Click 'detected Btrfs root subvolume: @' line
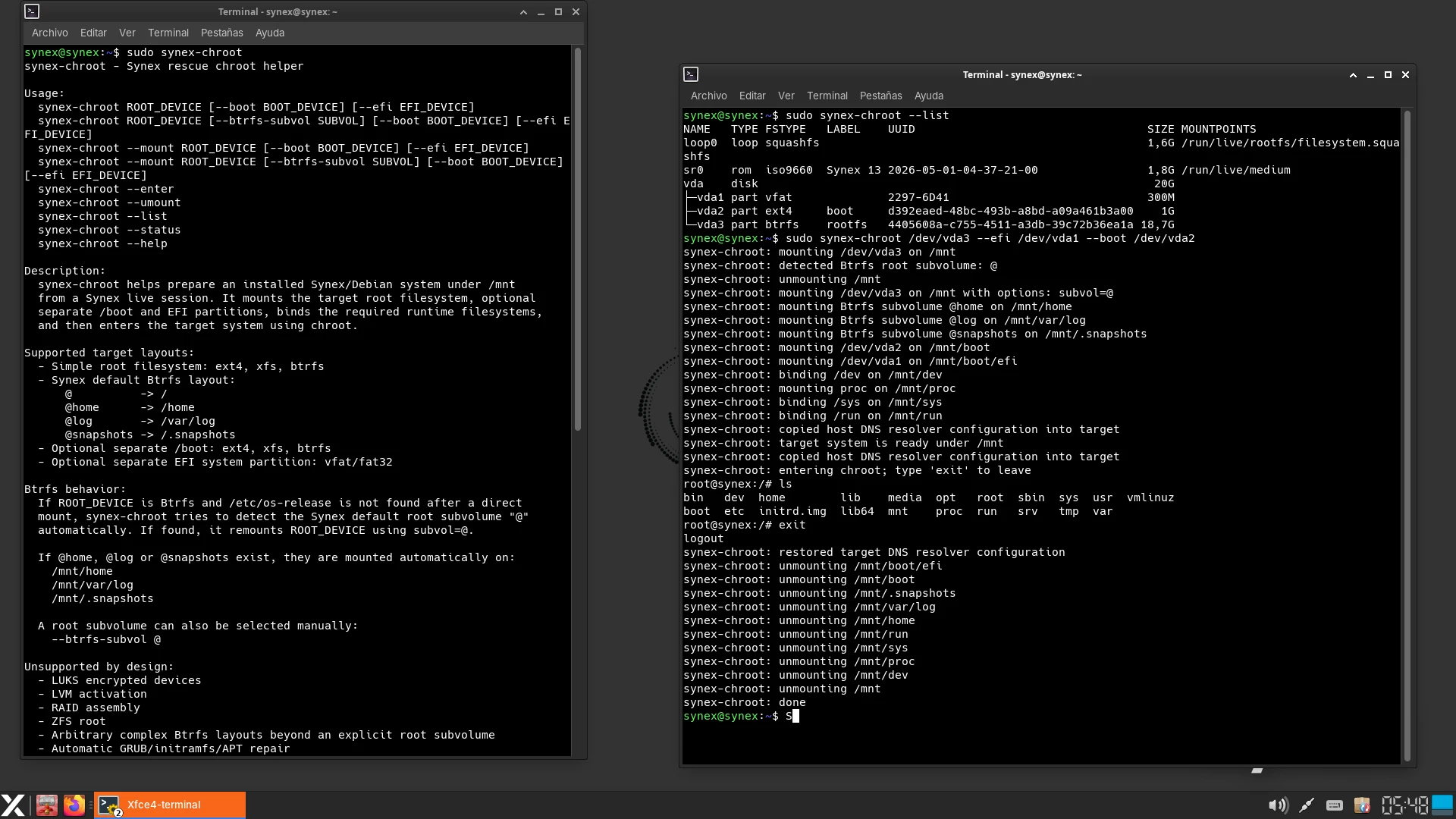Image resolution: width=1456 pixels, height=819 pixels. tap(840, 265)
